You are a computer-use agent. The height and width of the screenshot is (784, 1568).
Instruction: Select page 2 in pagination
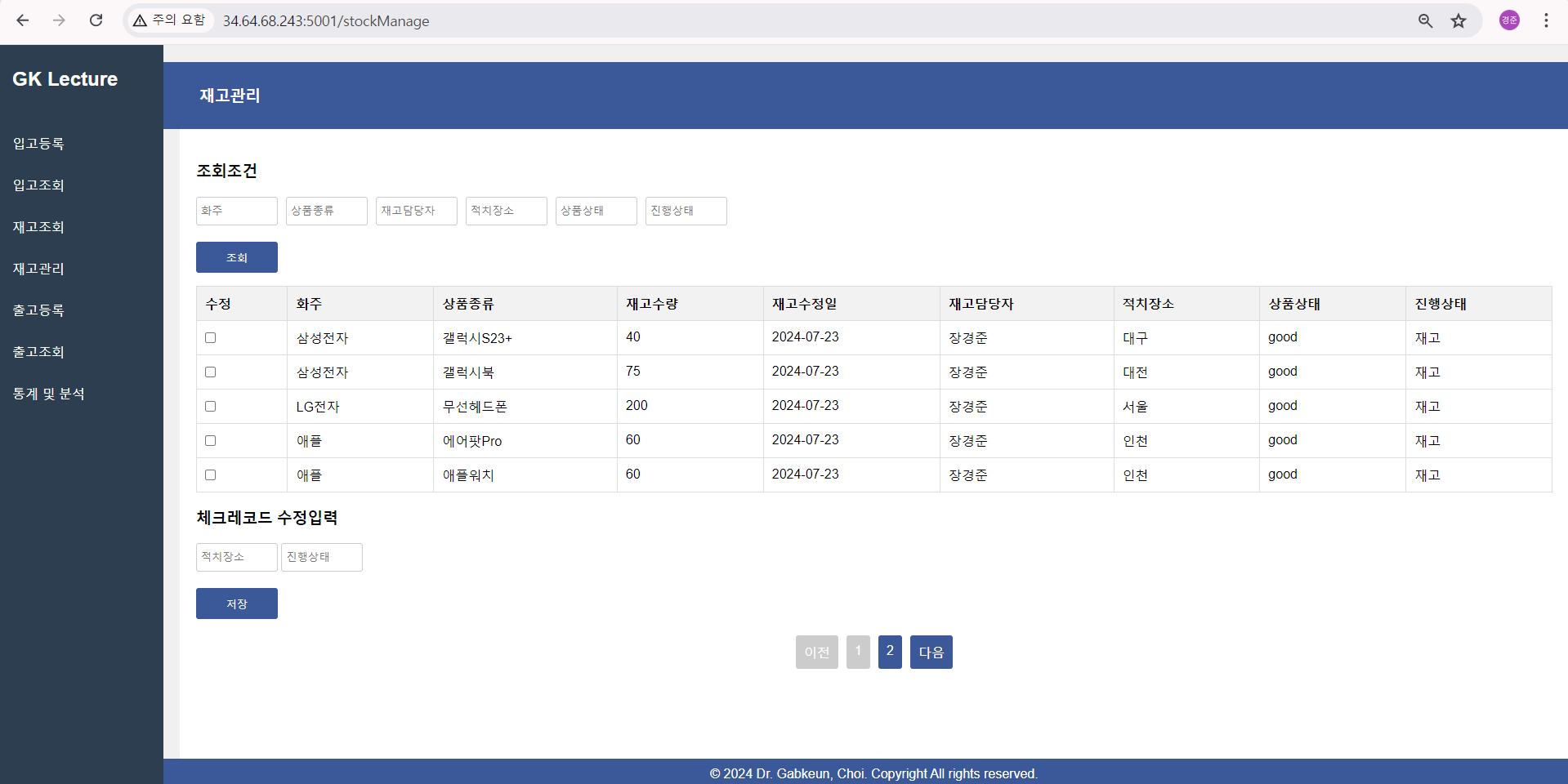tap(890, 652)
